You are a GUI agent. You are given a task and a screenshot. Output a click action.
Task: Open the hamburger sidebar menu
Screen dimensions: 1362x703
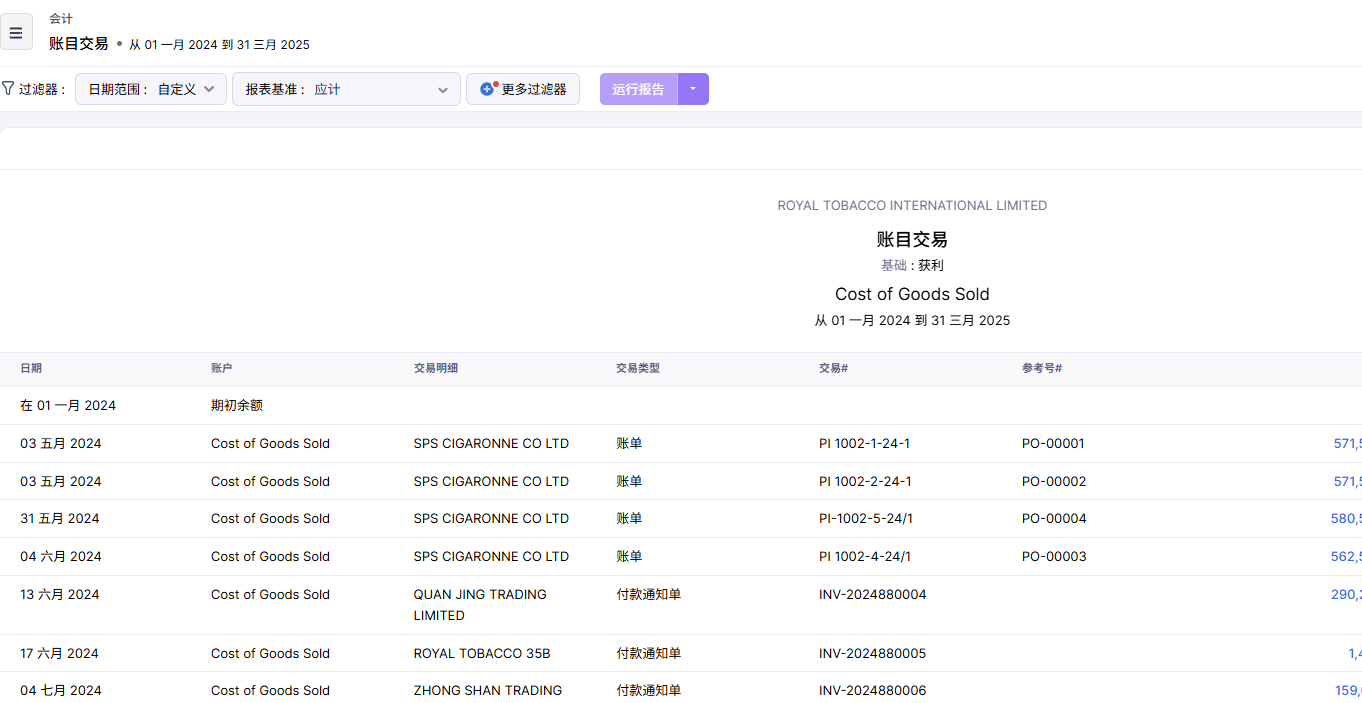coord(16,32)
